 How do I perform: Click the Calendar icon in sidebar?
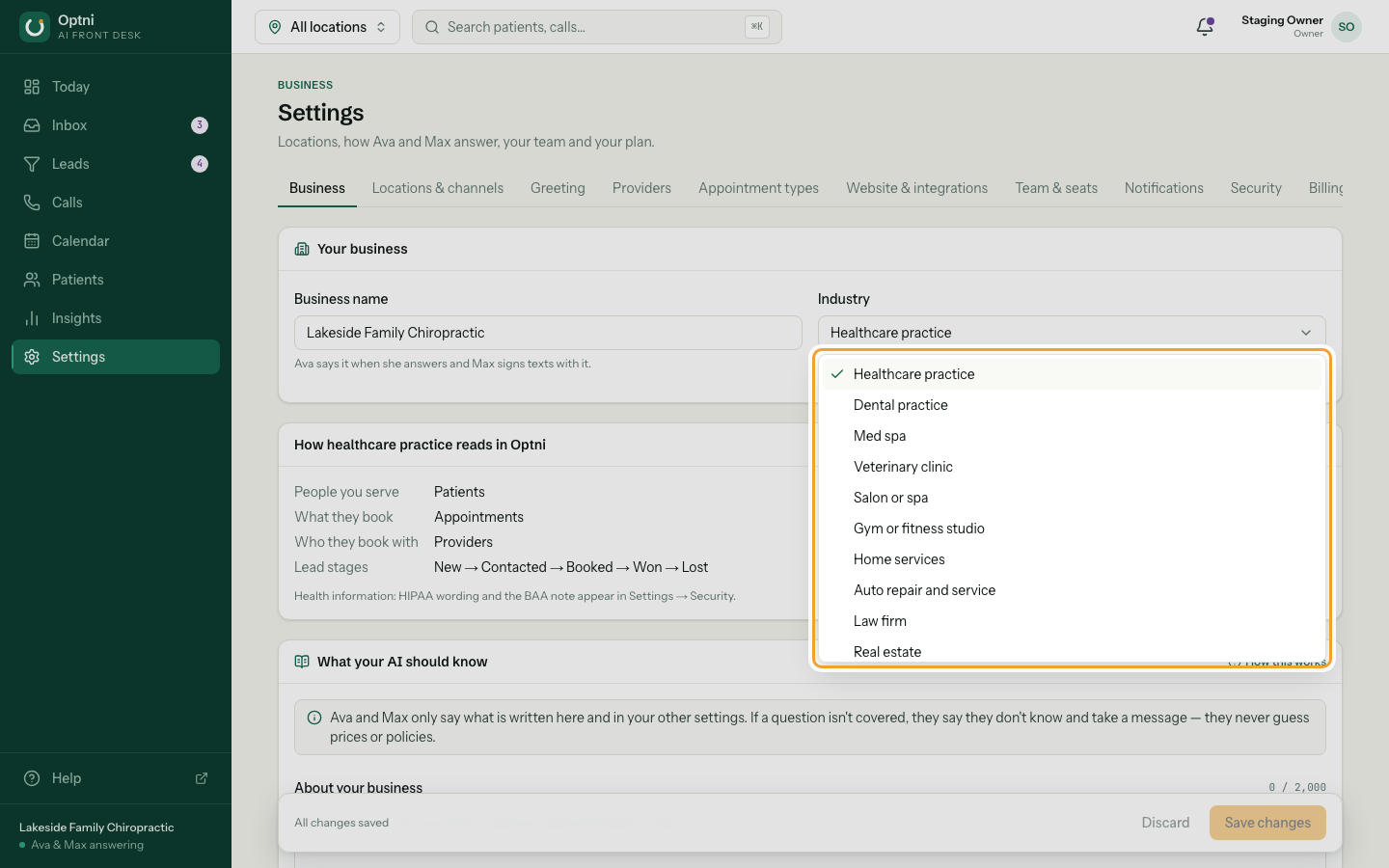coord(32,241)
